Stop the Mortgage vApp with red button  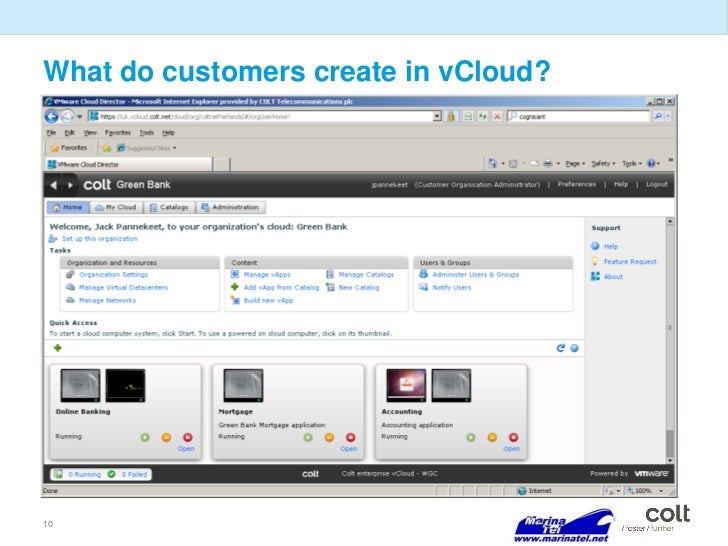351,437
